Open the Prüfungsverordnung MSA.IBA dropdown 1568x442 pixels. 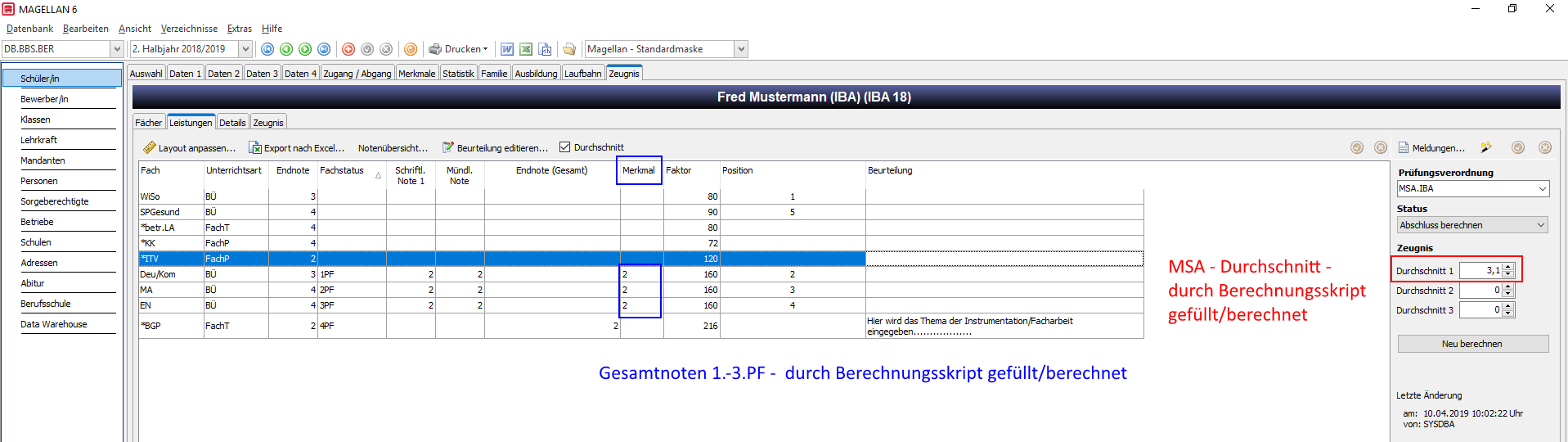coord(1543,188)
